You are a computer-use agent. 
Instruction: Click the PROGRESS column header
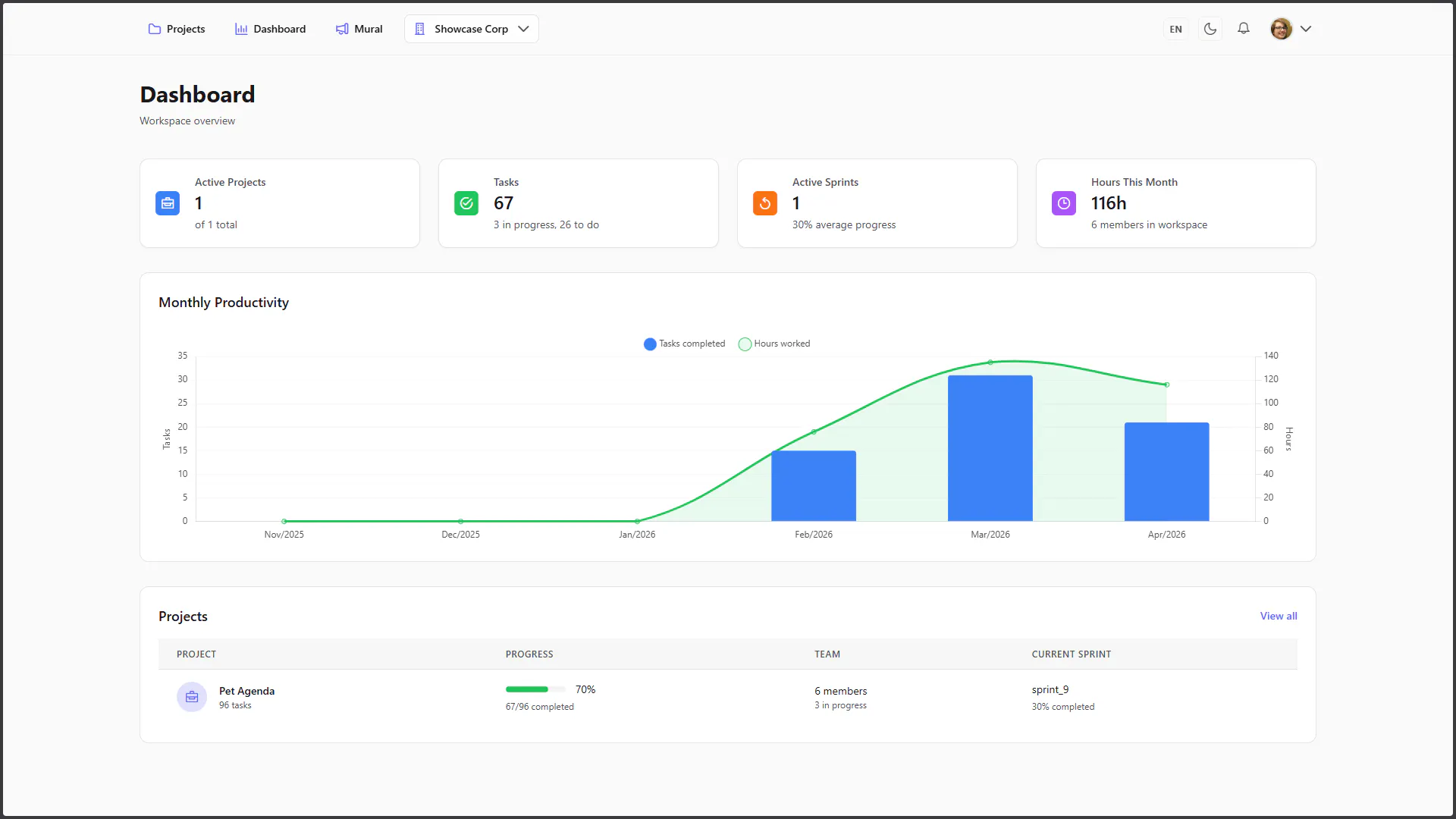(x=529, y=654)
